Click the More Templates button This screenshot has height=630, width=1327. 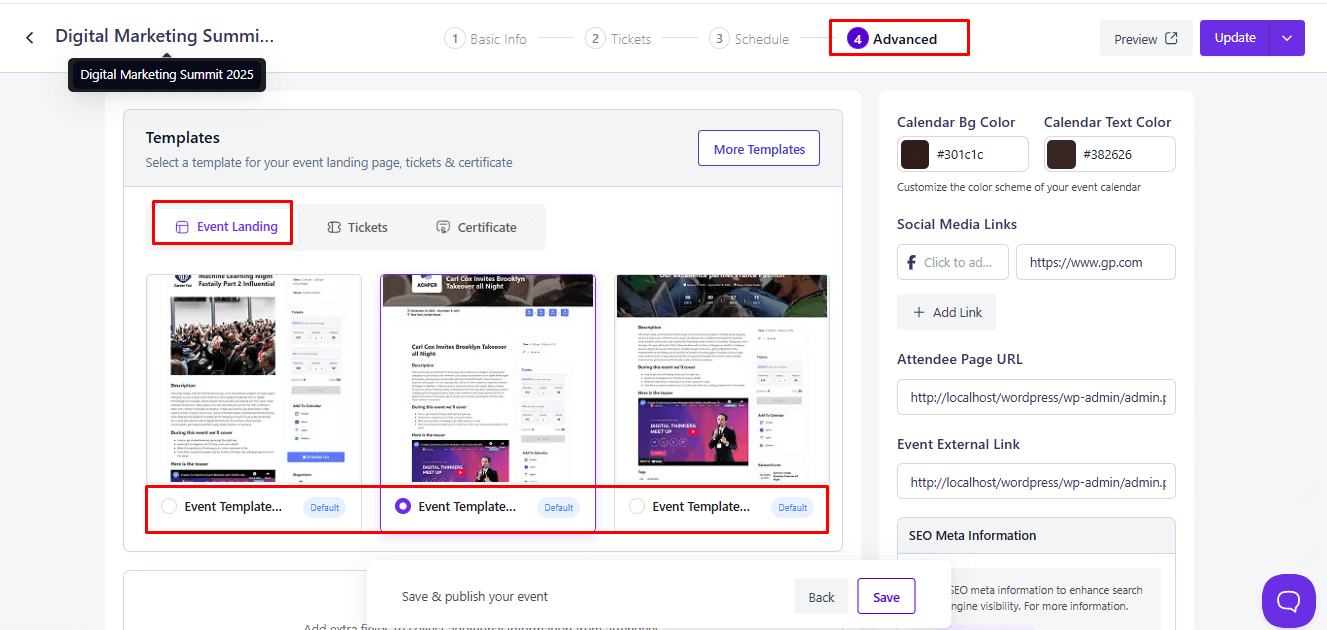[758, 149]
